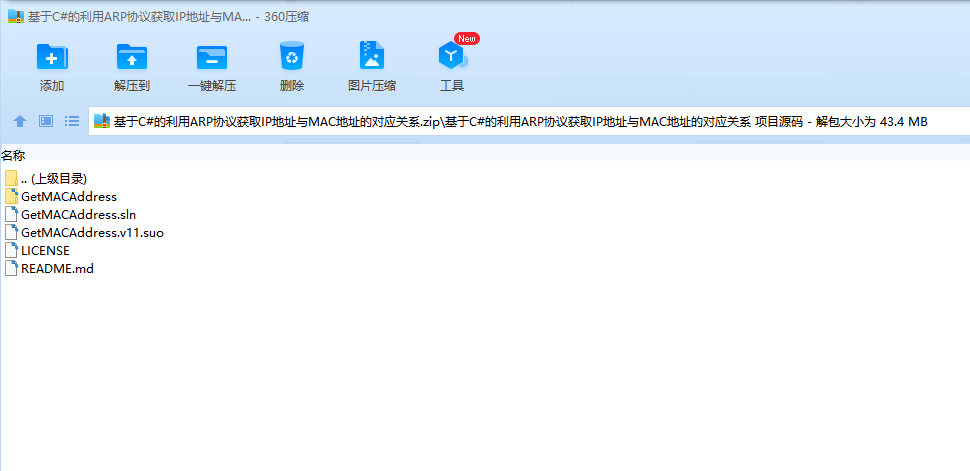Click the GetMACAddress.sln file icon
The height and width of the screenshot is (471, 970).
11,215
